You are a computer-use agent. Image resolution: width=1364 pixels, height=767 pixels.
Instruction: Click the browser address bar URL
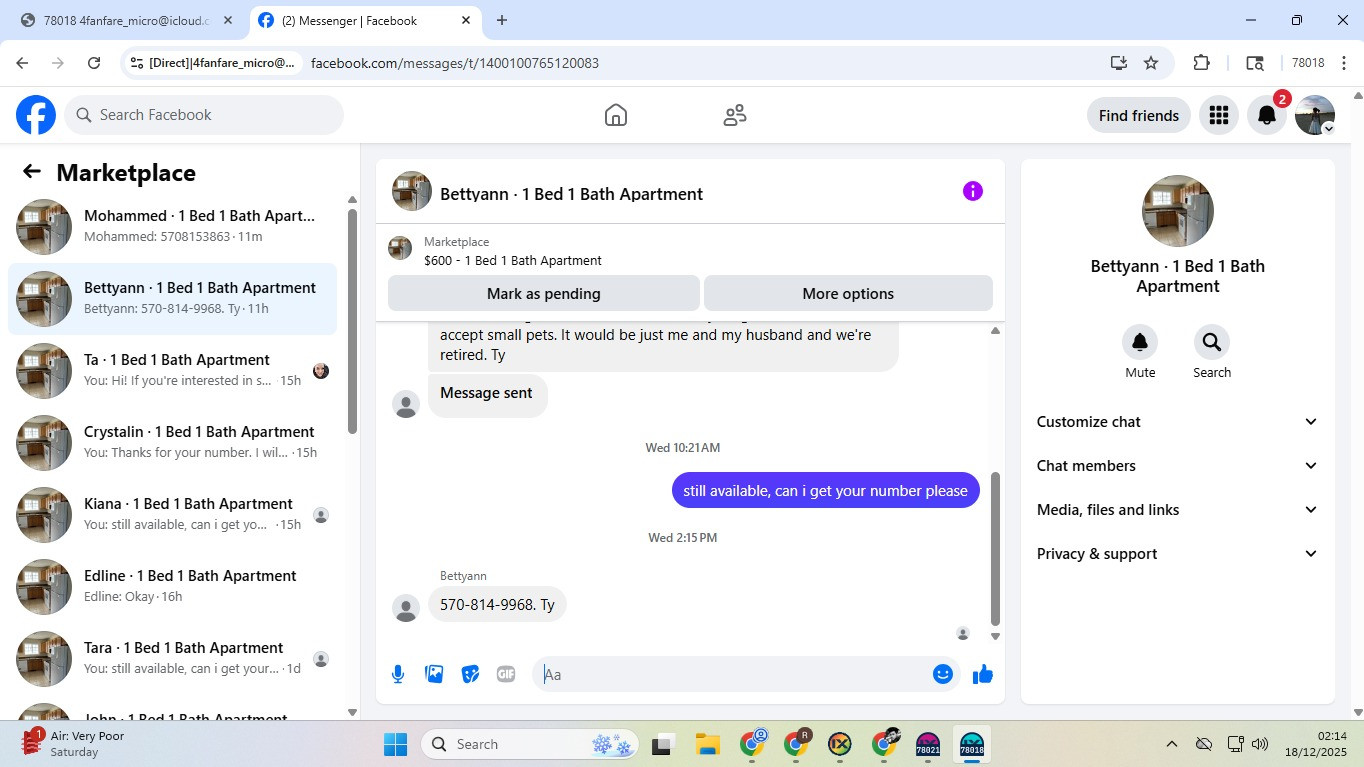pyautogui.click(x=455, y=63)
